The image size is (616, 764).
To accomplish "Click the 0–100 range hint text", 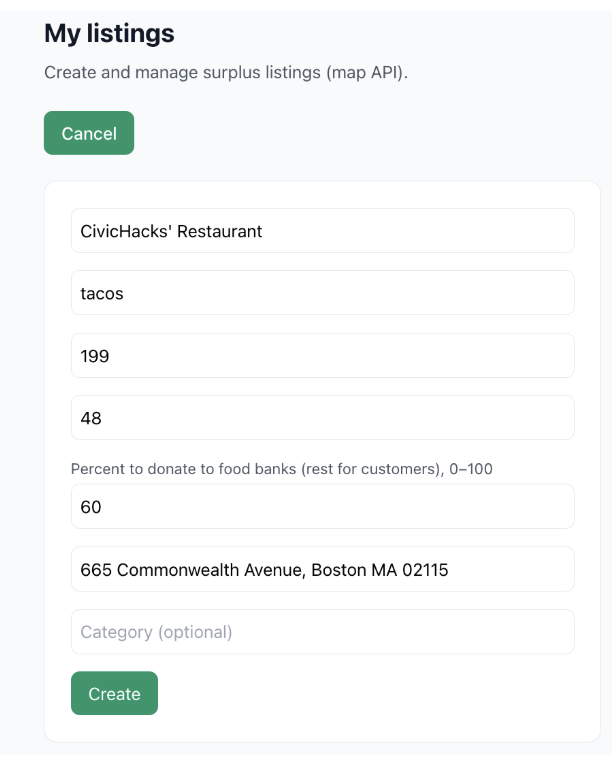I will point(471,469).
